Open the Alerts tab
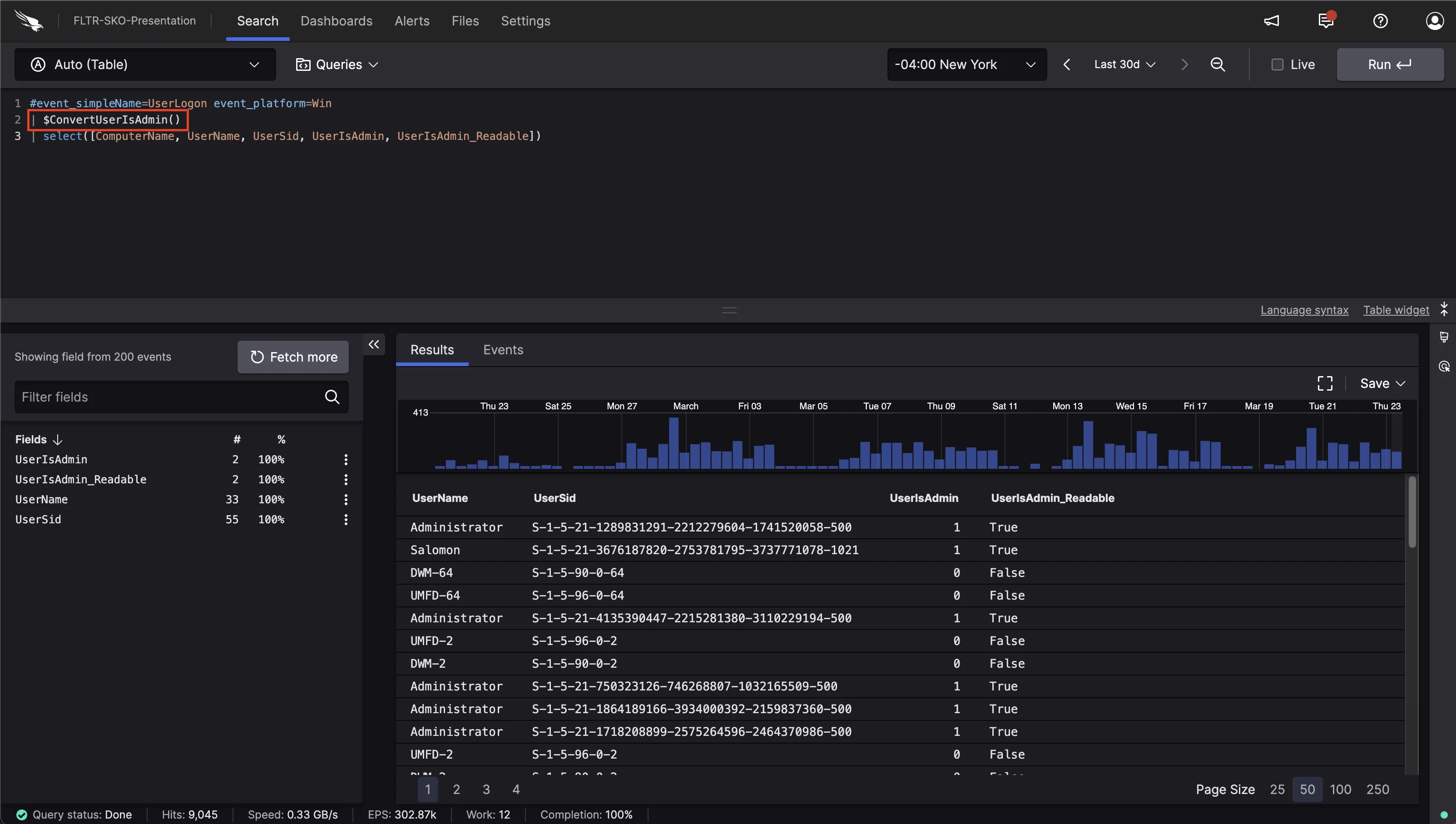This screenshot has width=1456, height=824. tap(412, 21)
